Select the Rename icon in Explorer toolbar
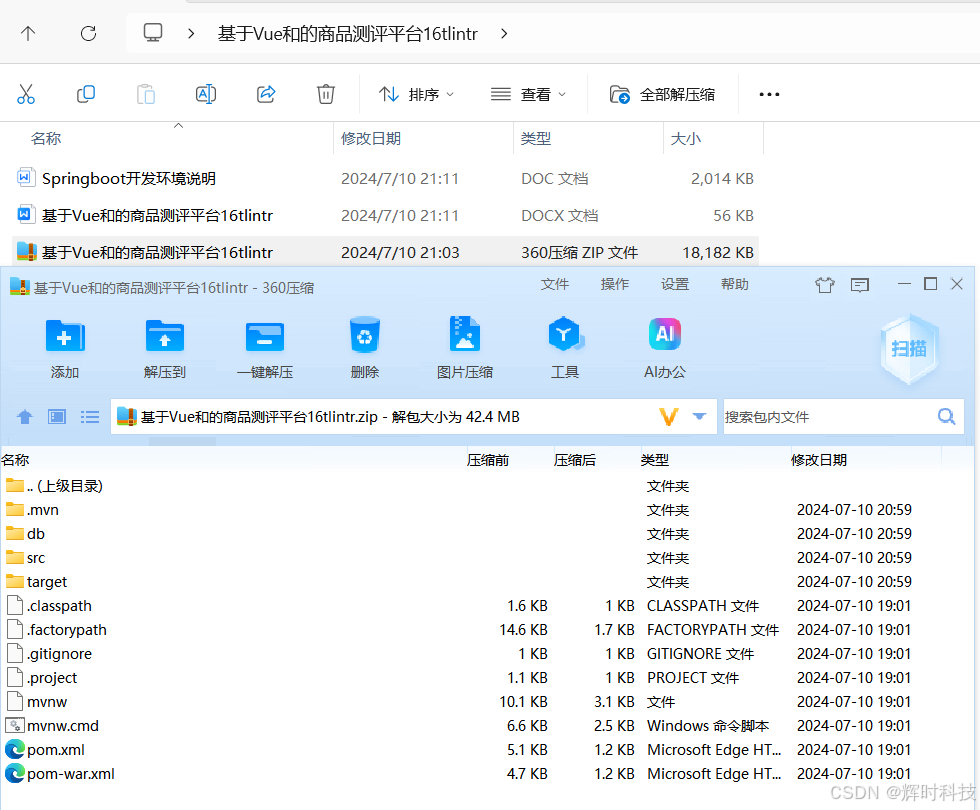The height and width of the screenshot is (810, 980). pyautogui.click(x=205, y=93)
